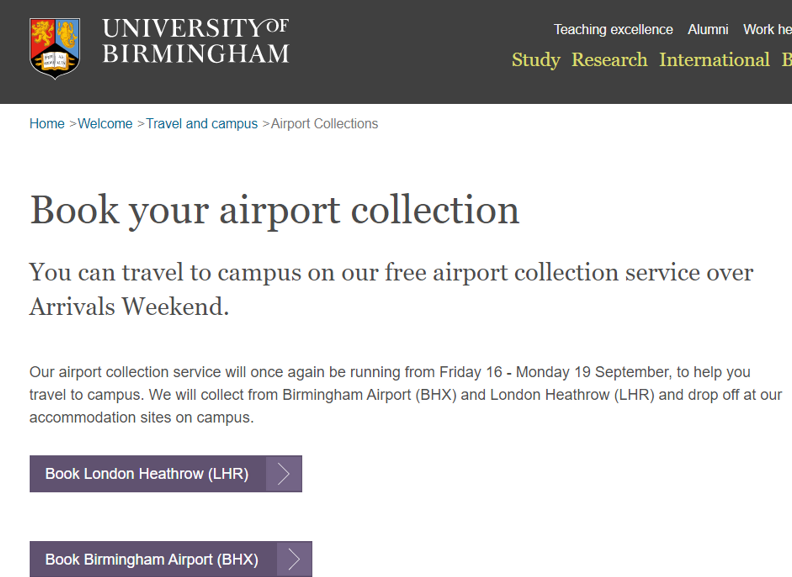
Task: Navigate to Welcome breadcrumb link
Action: point(105,124)
